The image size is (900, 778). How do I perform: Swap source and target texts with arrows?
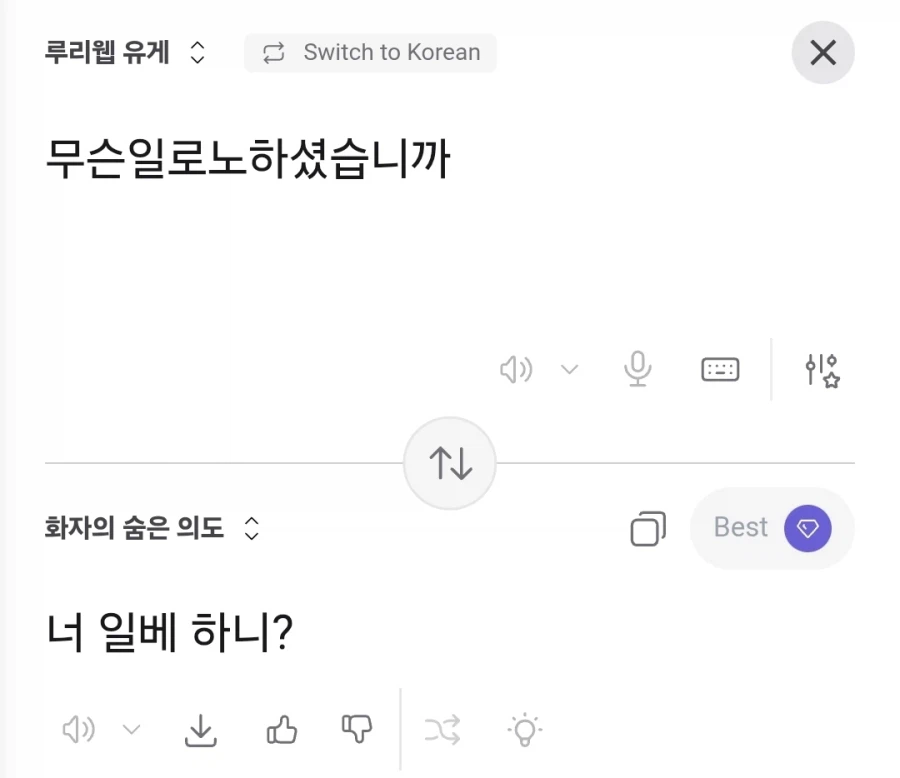point(450,463)
